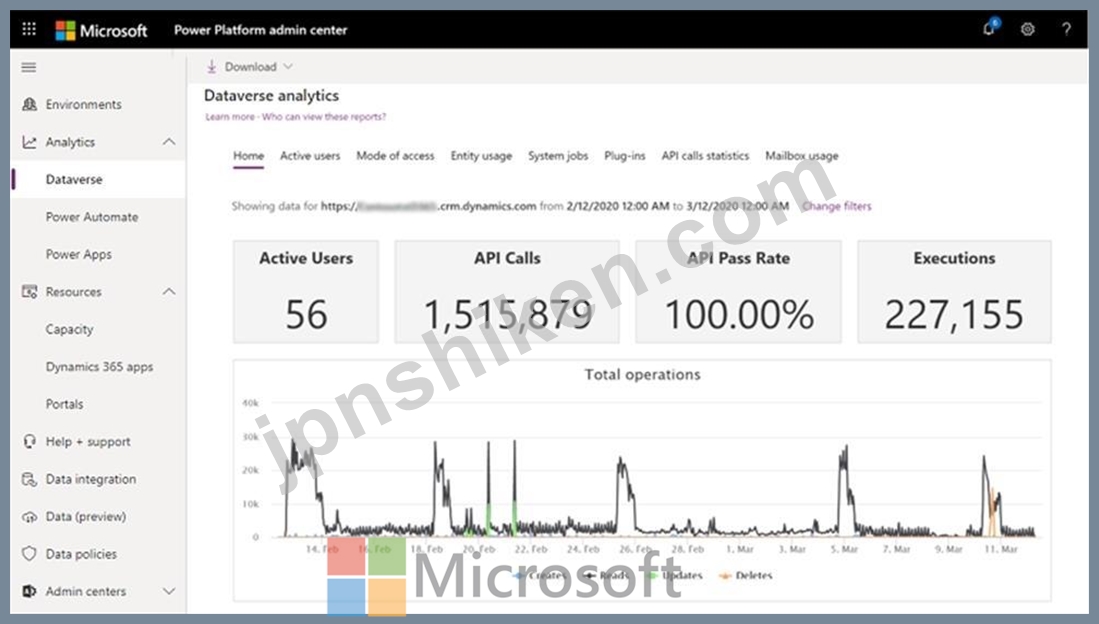The image size is (1099, 624).
Task: Open the settings gear icon
Action: (x=1028, y=29)
